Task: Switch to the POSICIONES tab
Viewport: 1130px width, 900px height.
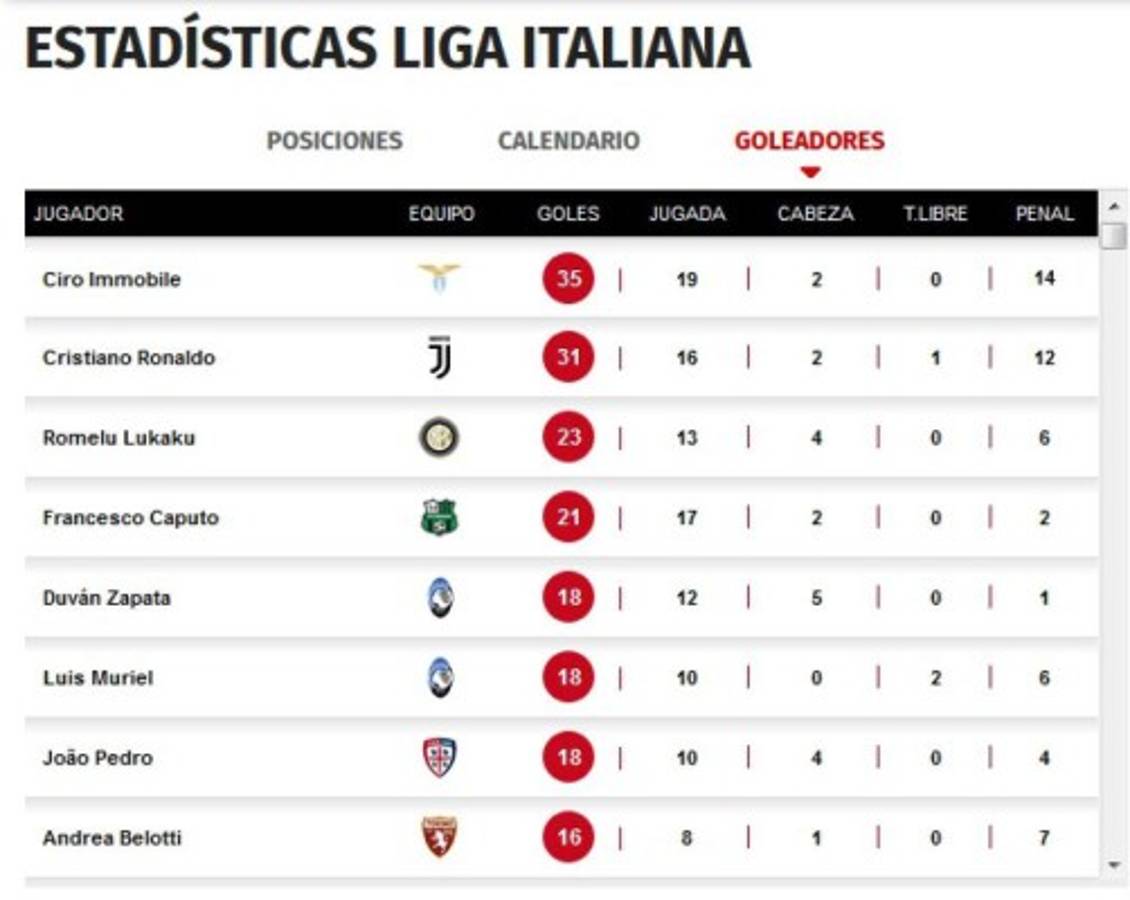Action: (x=334, y=142)
